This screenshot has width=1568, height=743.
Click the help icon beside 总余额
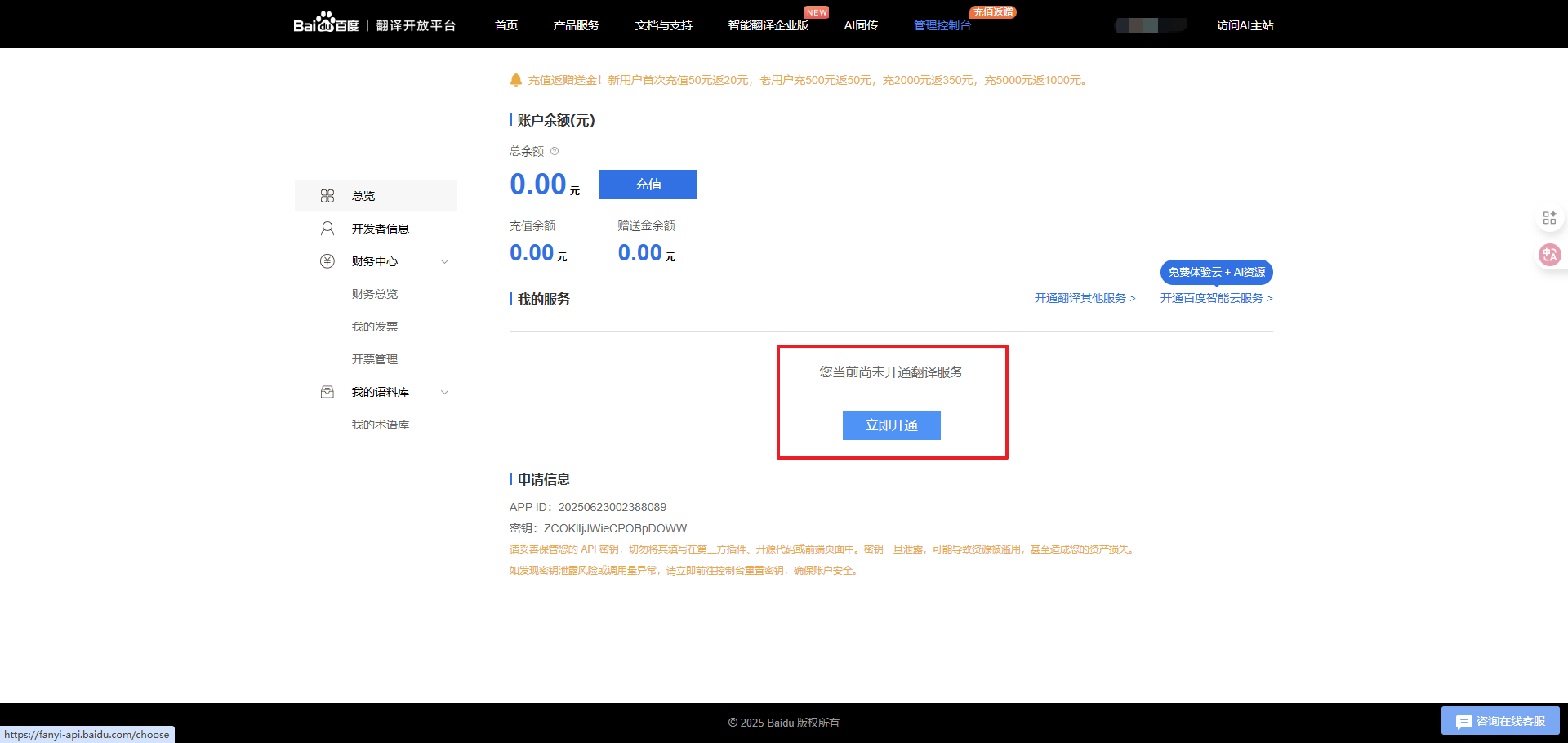pyautogui.click(x=555, y=151)
